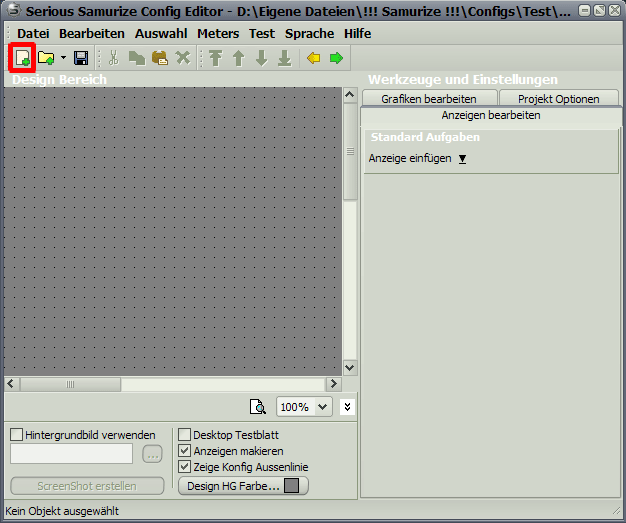Click the gray design background swatch
The image size is (626, 523).
coord(291,486)
